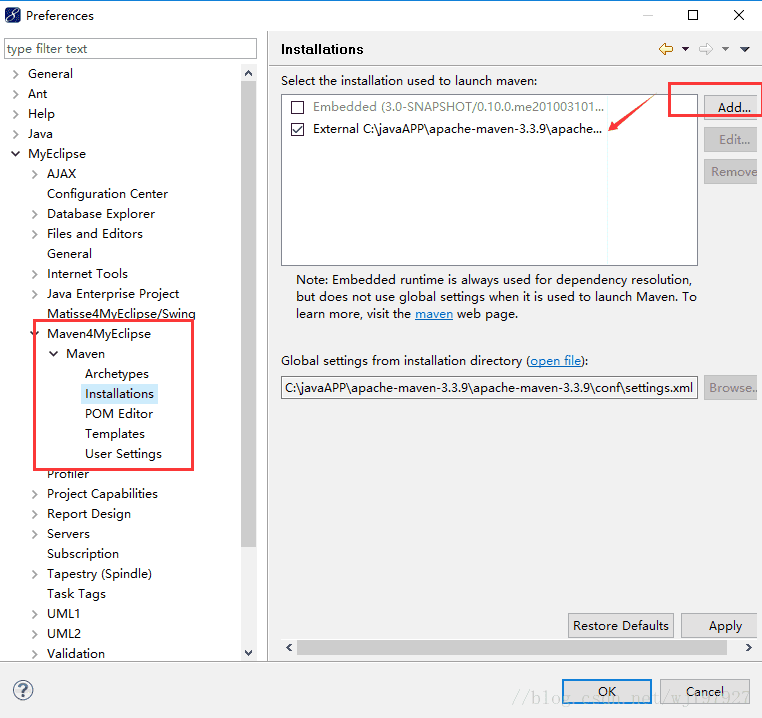Image resolution: width=762 pixels, height=718 pixels.
Task: Select General under MyEclipse
Action: click(x=69, y=254)
